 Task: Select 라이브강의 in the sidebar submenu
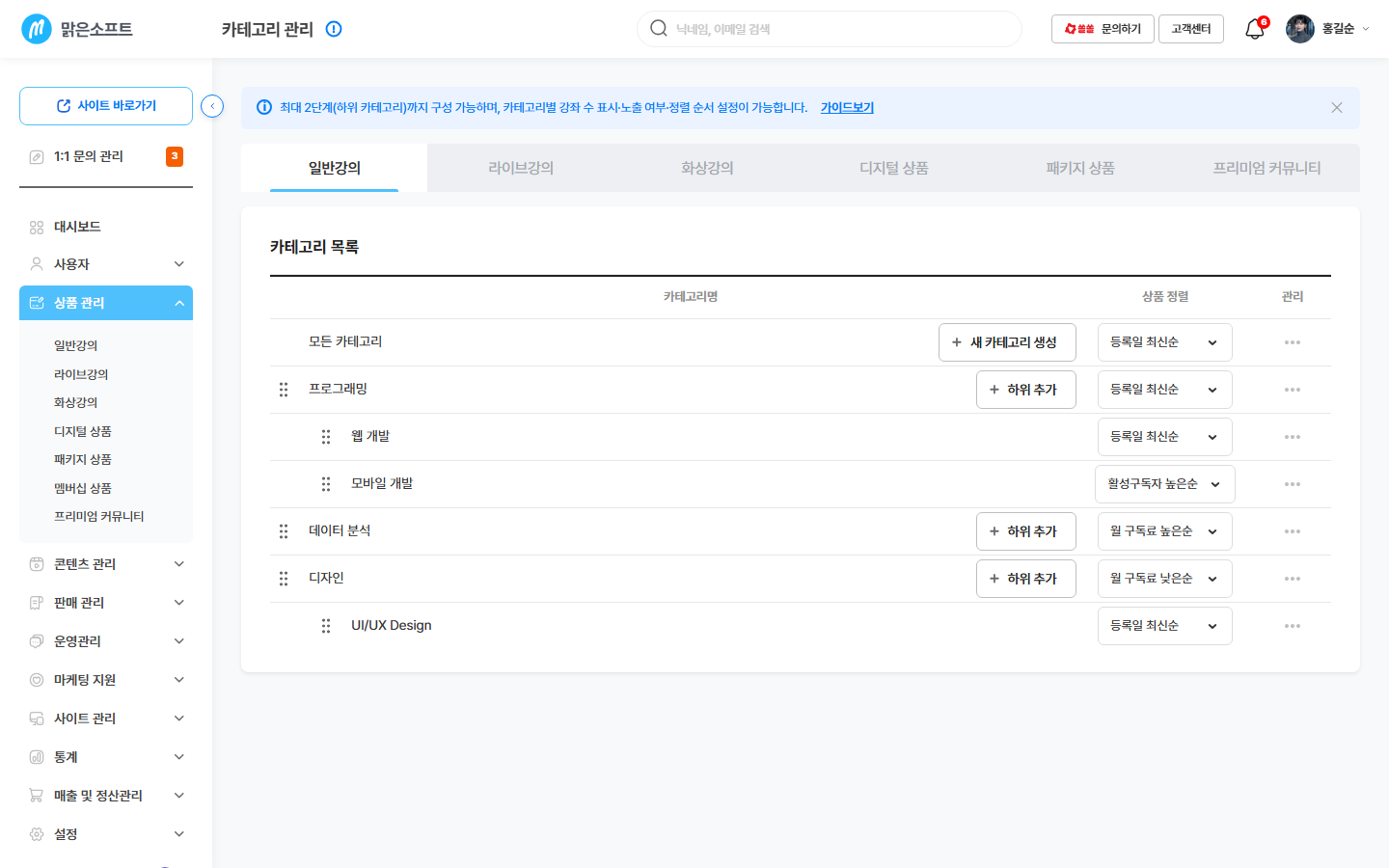click(81, 374)
